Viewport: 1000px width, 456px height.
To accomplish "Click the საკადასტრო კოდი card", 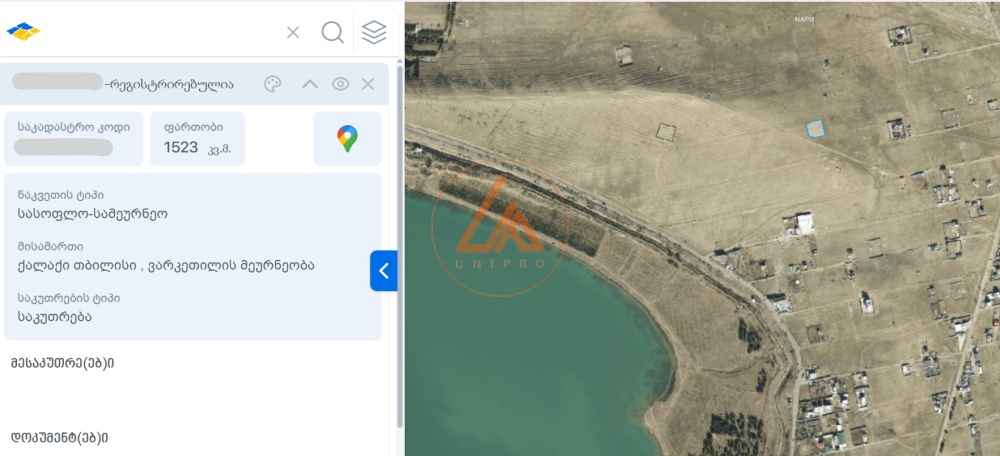I will coord(74,139).
